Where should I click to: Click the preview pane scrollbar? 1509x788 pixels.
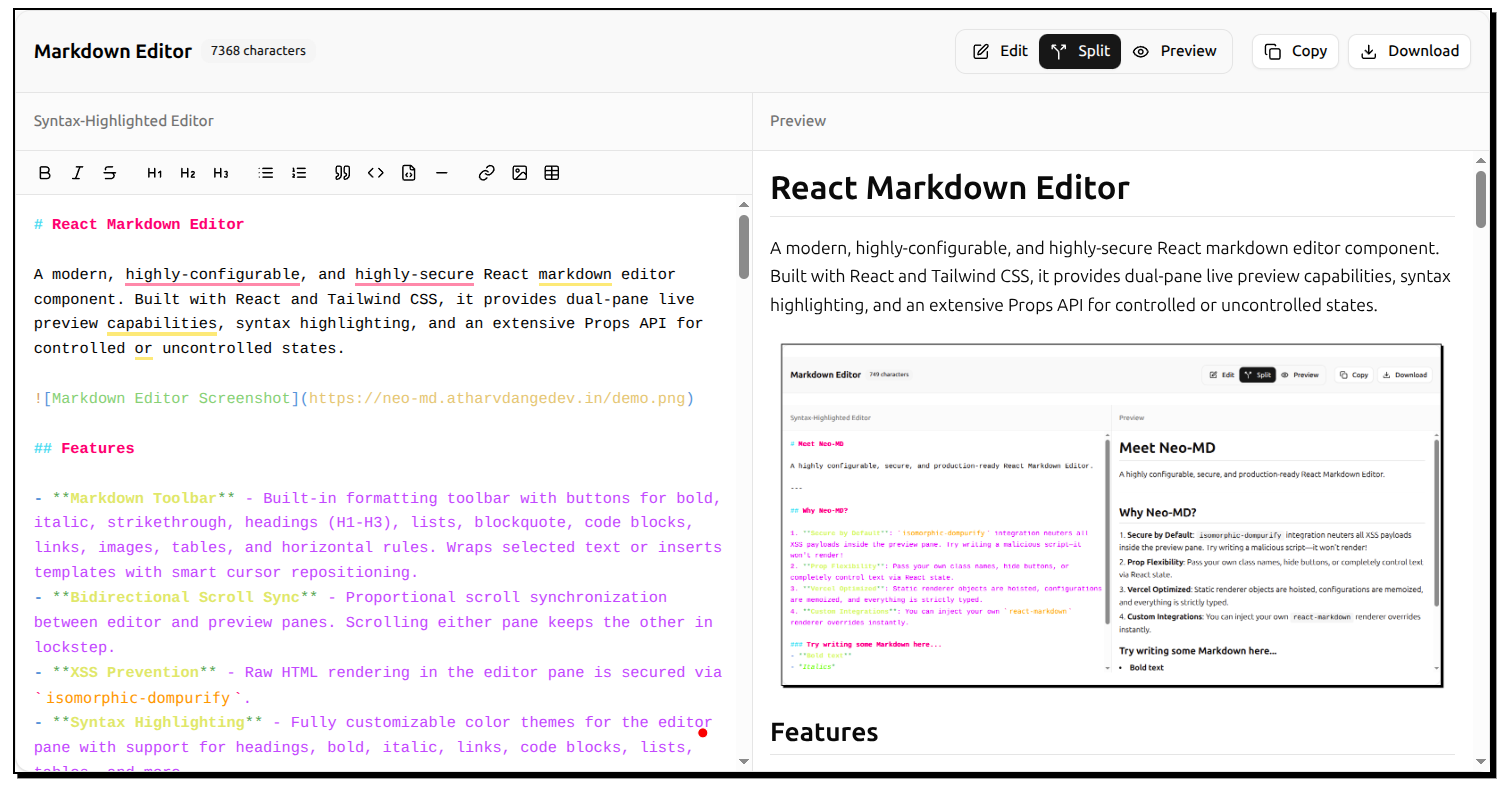click(x=1479, y=198)
